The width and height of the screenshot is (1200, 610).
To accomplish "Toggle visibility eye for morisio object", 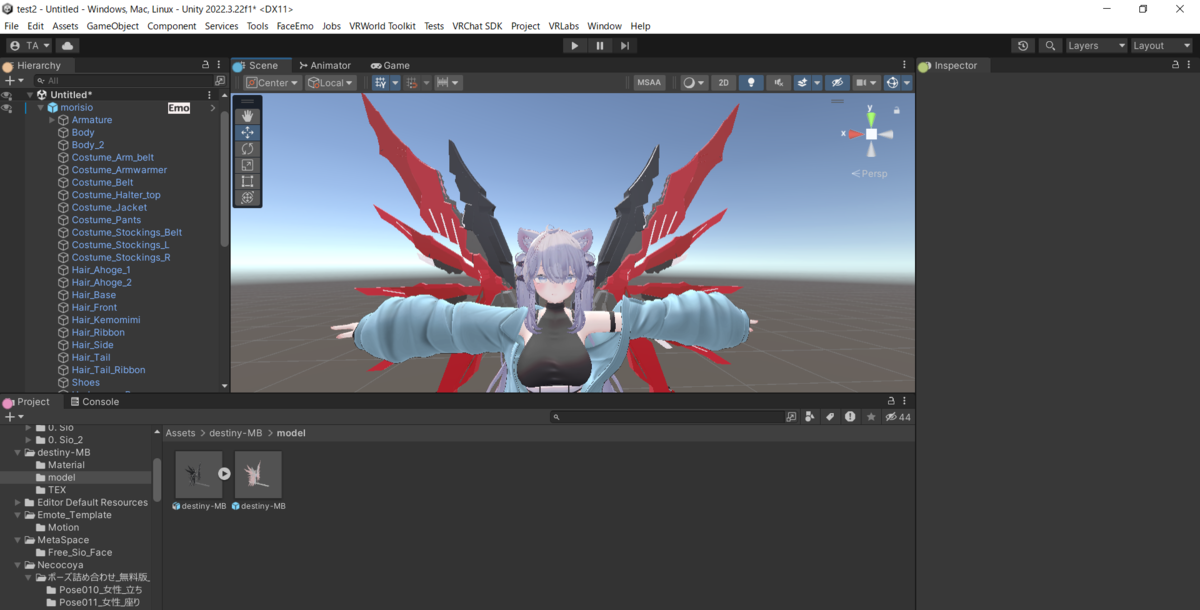I will pyautogui.click(x=7, y=108).
